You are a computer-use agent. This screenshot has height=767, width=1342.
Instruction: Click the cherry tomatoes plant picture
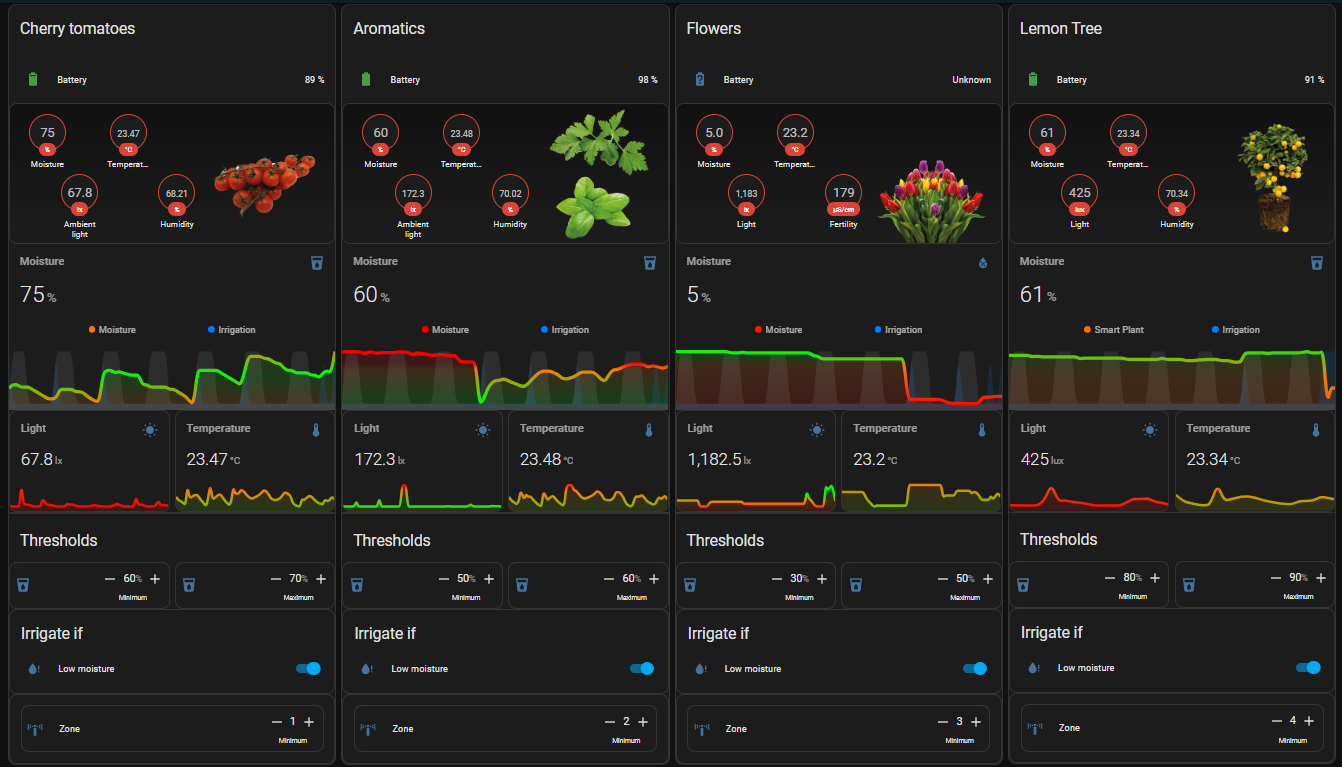pos(265,184)
